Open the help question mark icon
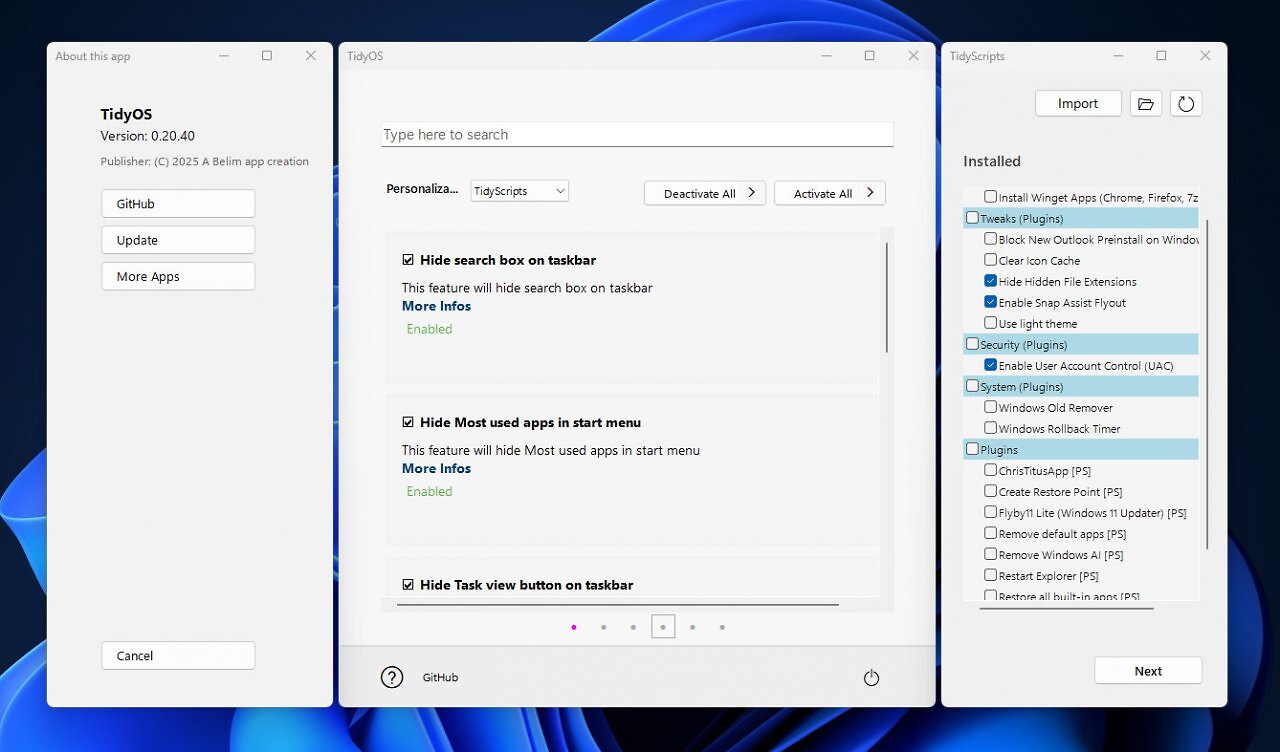 coord(392,677)
